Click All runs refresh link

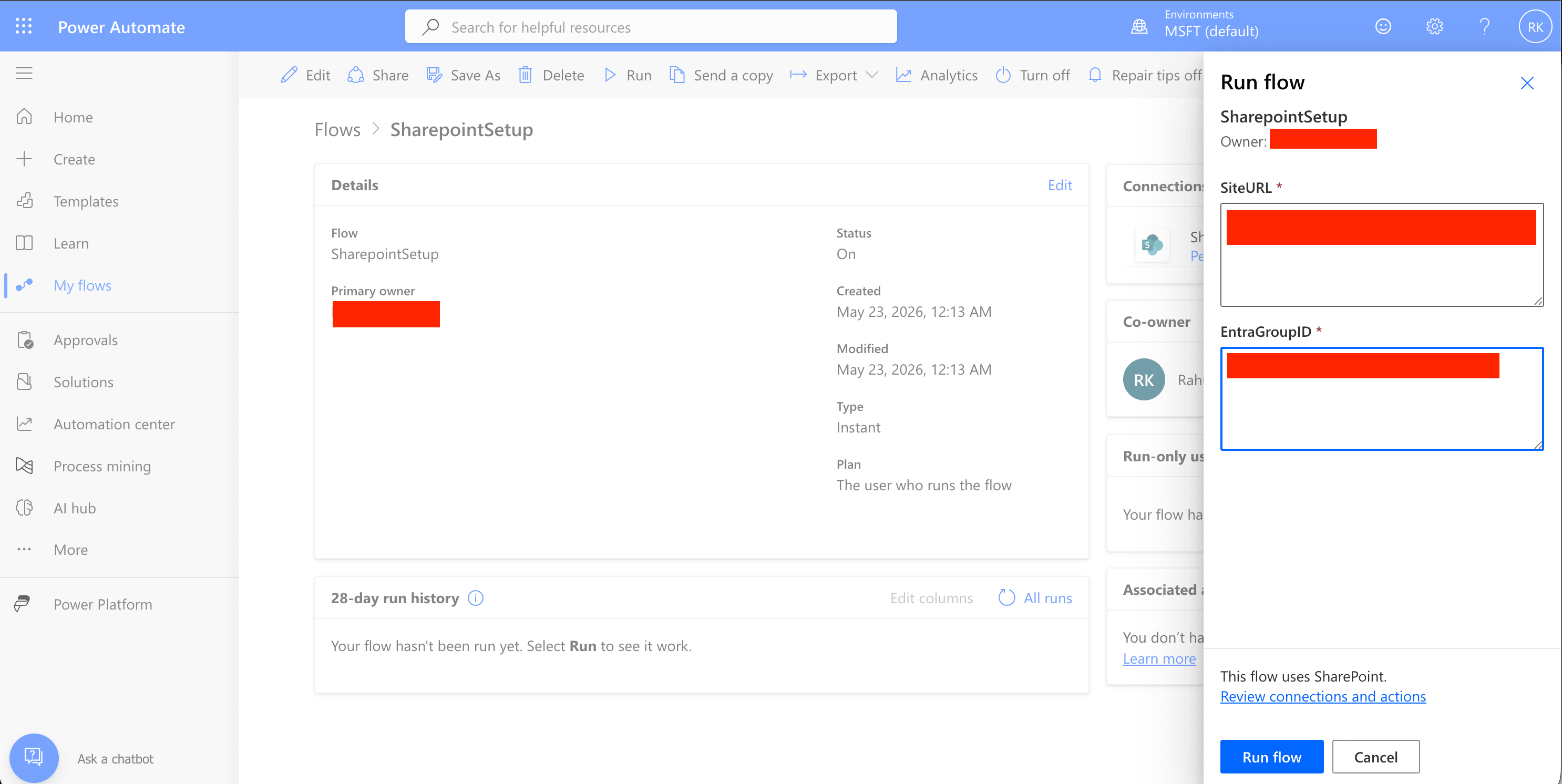click(1035, 598)
